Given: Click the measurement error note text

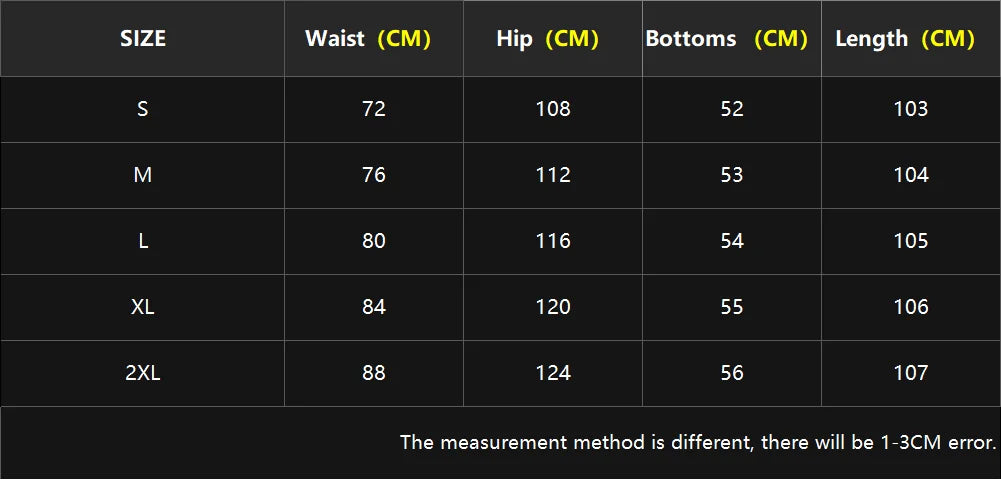Looking at the screenshot, I should [x=698, y=442].
